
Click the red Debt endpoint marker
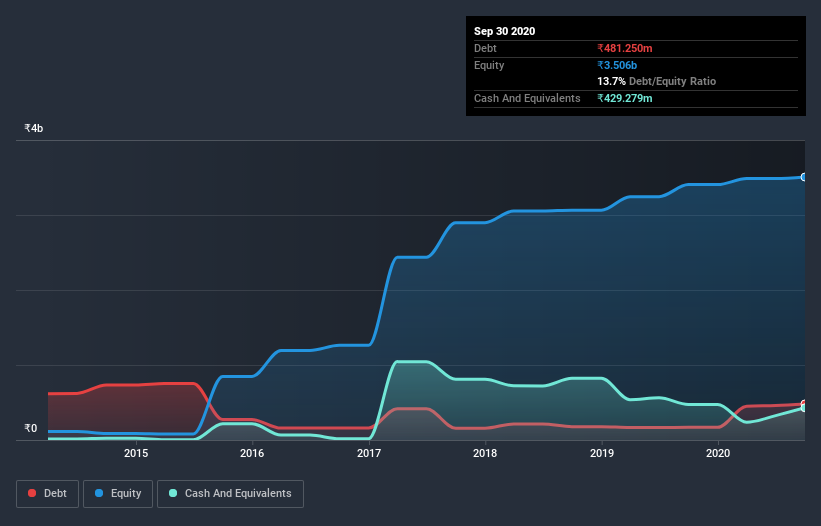[x=804, y=404]
